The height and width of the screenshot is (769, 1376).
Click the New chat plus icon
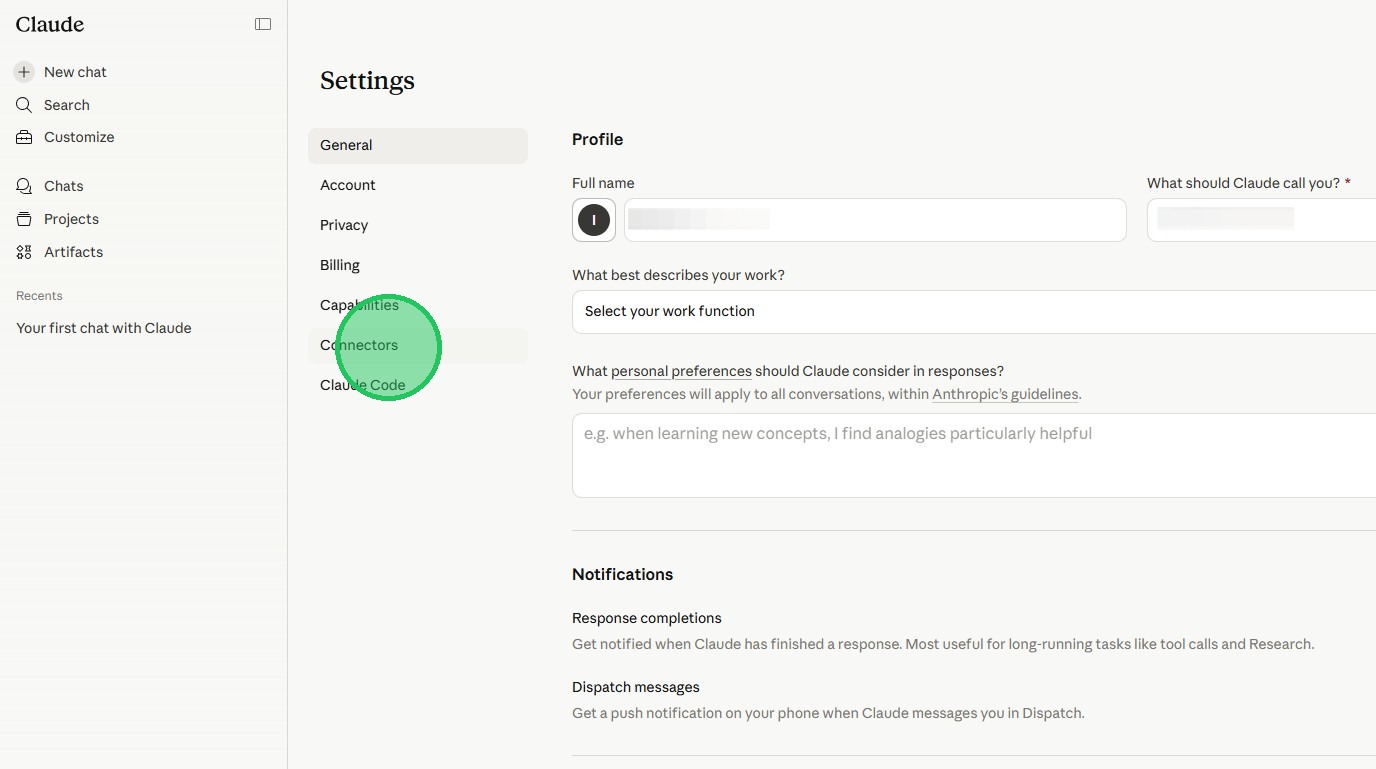(24, 72)
